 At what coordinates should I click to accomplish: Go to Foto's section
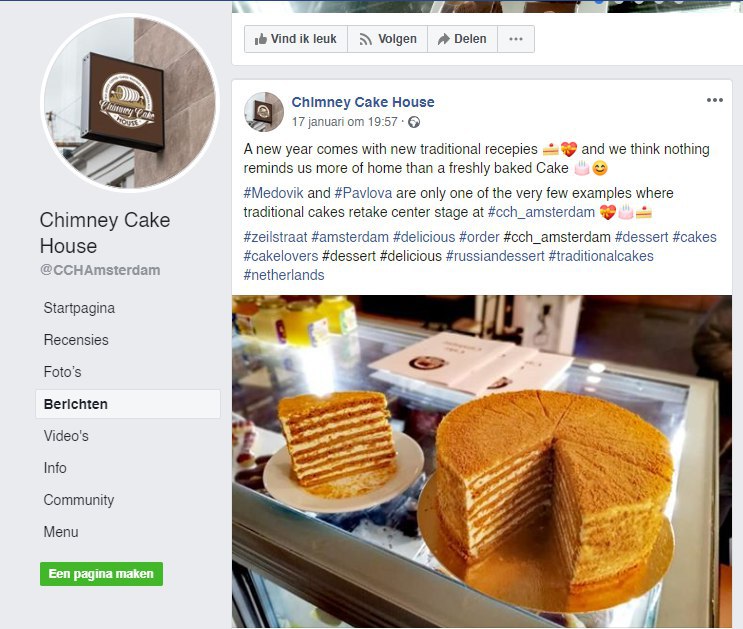pos(62,372)
